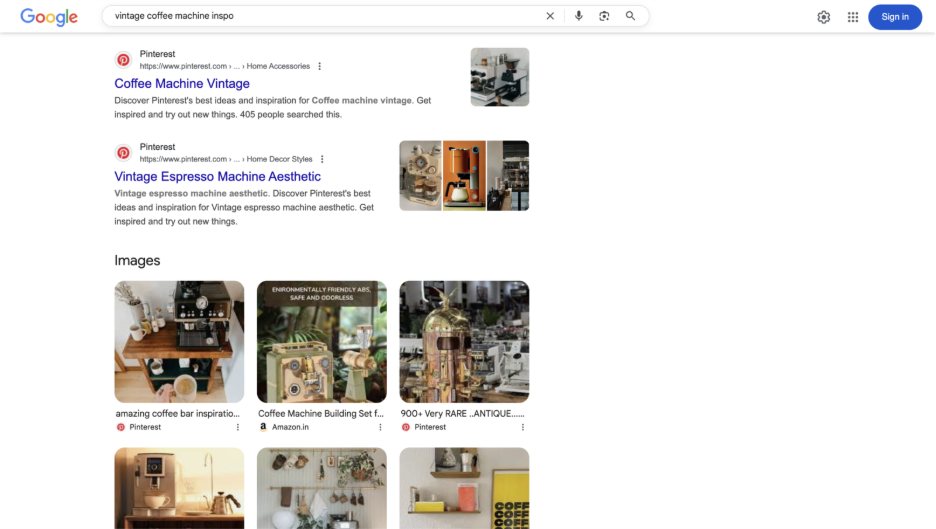Open more options for Home Accessories result

[319, 66]
